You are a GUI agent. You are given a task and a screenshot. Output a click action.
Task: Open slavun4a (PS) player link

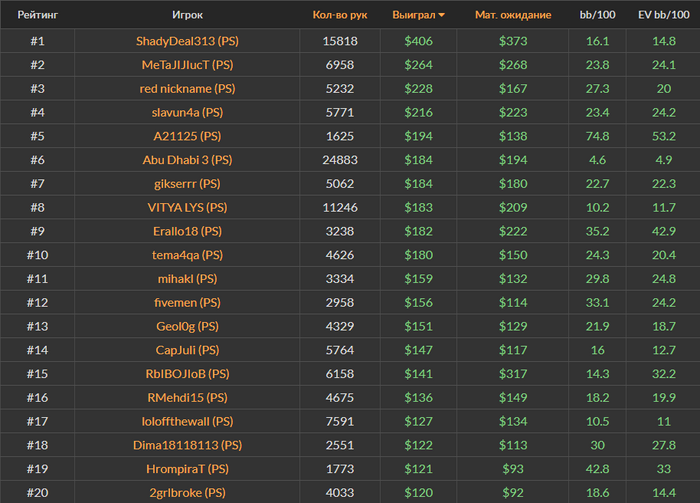click(187, 113)
